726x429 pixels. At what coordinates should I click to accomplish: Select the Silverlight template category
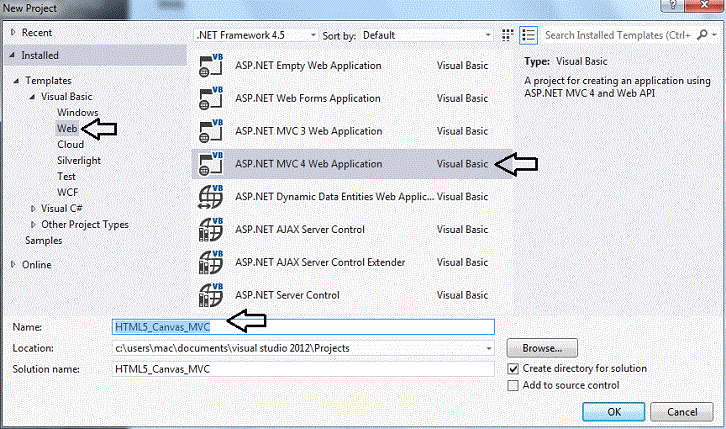tap(79, 161)
